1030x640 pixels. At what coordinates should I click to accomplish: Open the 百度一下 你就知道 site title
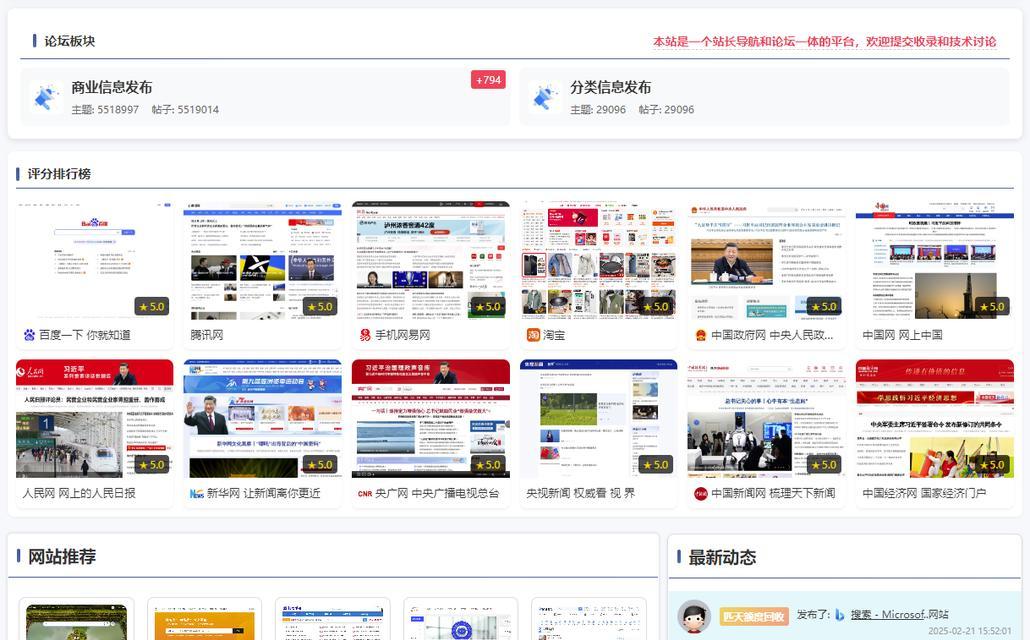click(x=85, y=335)
